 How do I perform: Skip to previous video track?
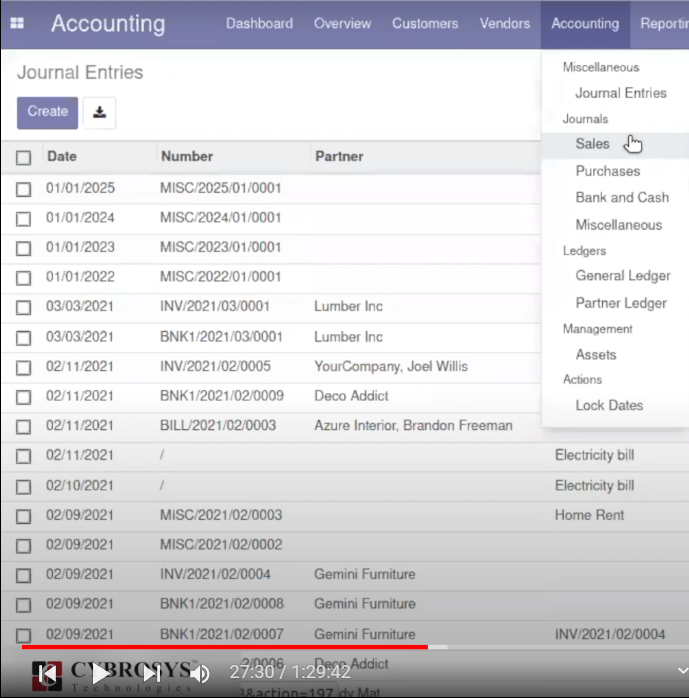tap(48, 674)
